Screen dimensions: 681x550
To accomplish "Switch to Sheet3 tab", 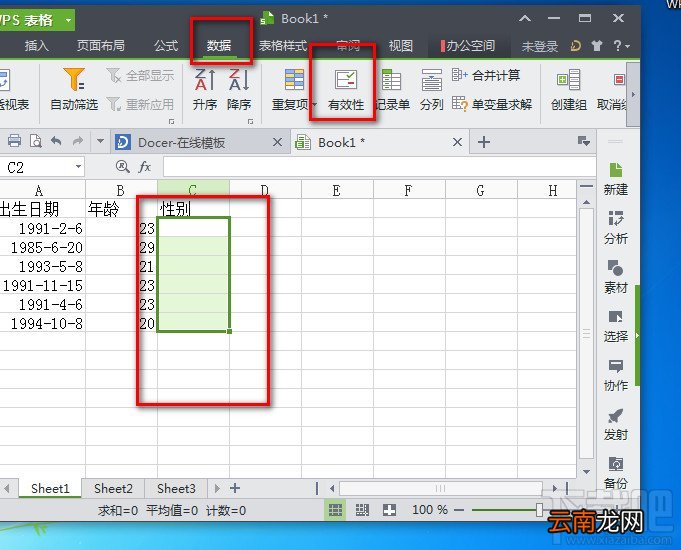I will 176,488.
